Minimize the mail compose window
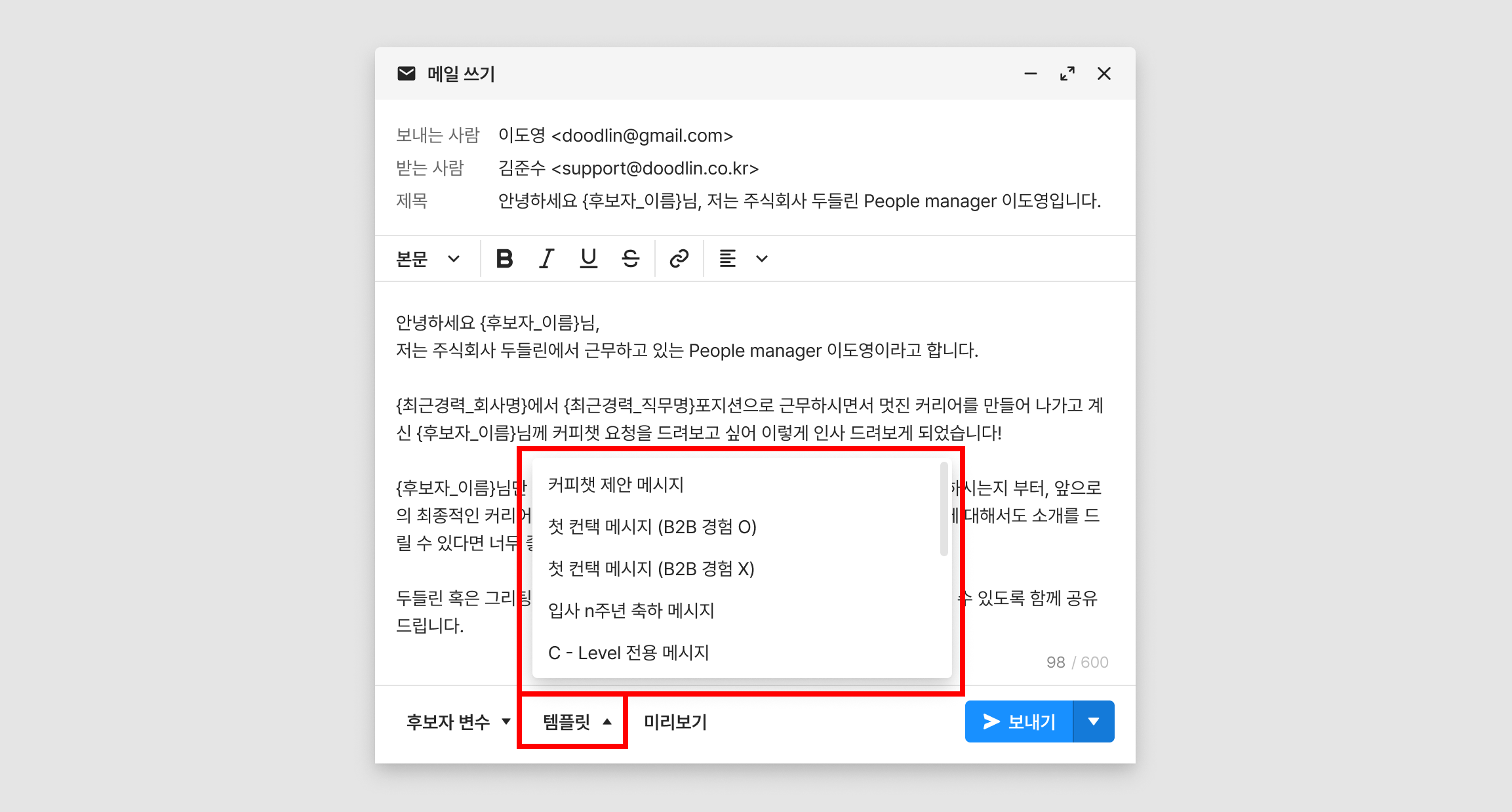This screenshot has width=1512, height=812. [x=1030, y=73]
